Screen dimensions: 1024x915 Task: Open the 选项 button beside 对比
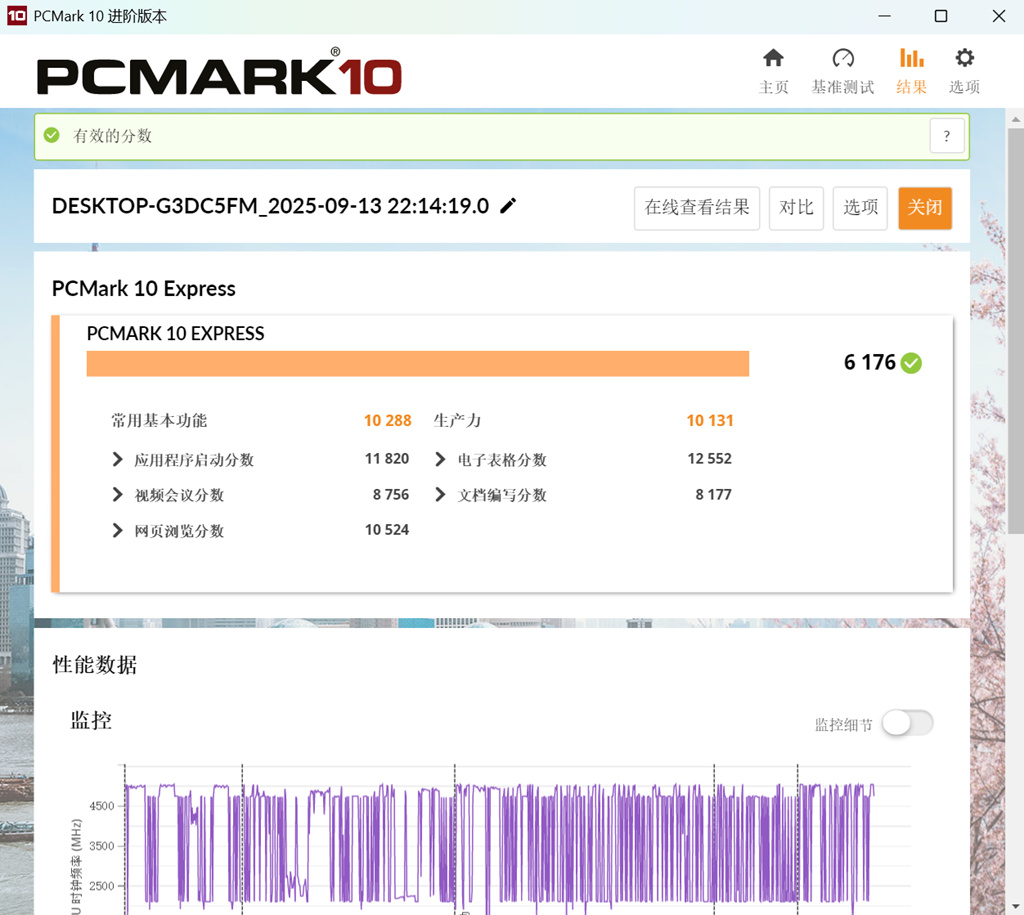coord(860,208)
